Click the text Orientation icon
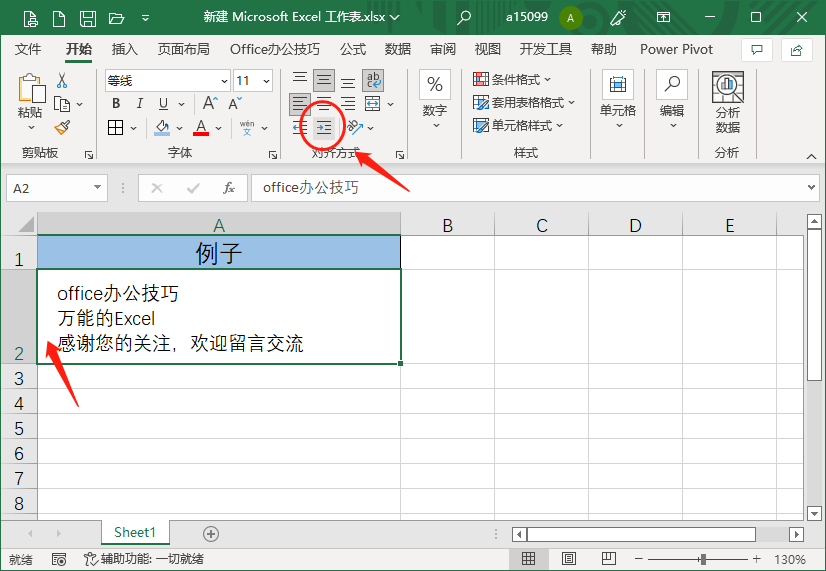The height and width of the screenshot is (571, 826). pyautogui.click(x=355, y=127)
